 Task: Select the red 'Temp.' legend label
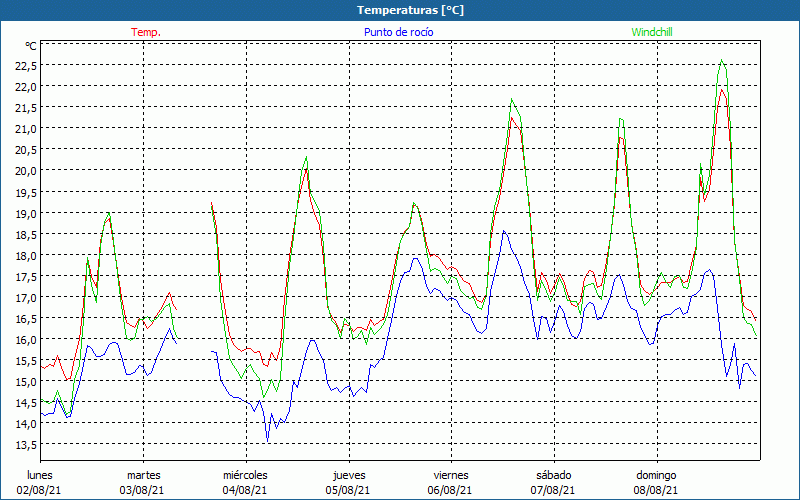[x=146, y=32]
